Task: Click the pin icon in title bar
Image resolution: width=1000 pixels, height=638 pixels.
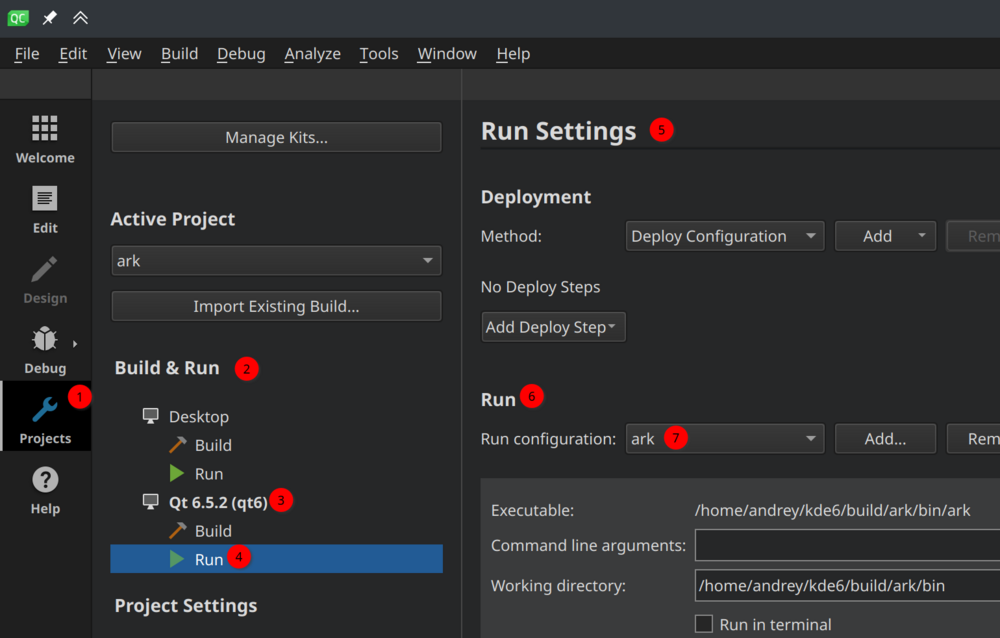Action: (49, 17)
